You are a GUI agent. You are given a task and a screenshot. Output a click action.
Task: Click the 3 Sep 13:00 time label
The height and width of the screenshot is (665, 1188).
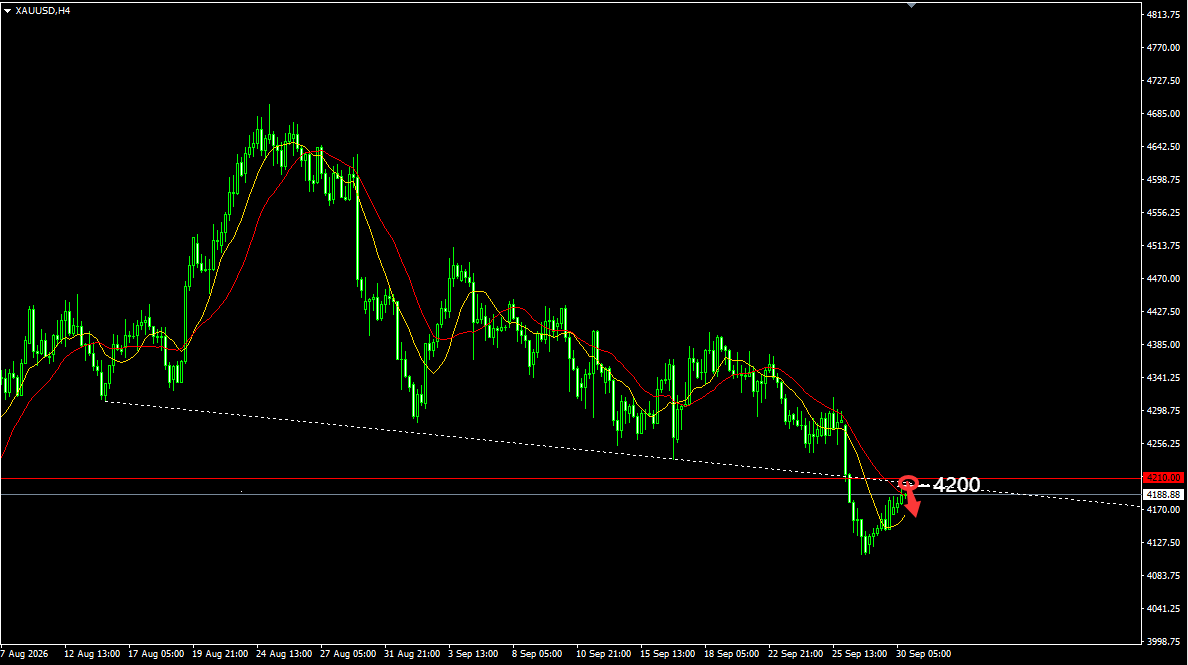click(473, 654)
